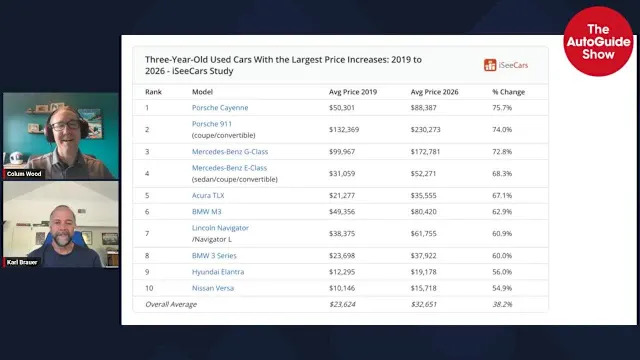Click the $12,295 price cell
The width and height of the screenshot is (640, 360).
tap(342, 272)
